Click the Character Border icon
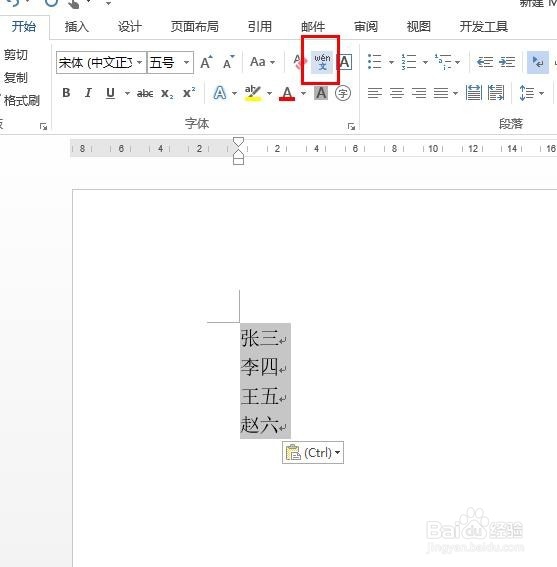This screenshot has width=557, height=567. coord(345,62)
